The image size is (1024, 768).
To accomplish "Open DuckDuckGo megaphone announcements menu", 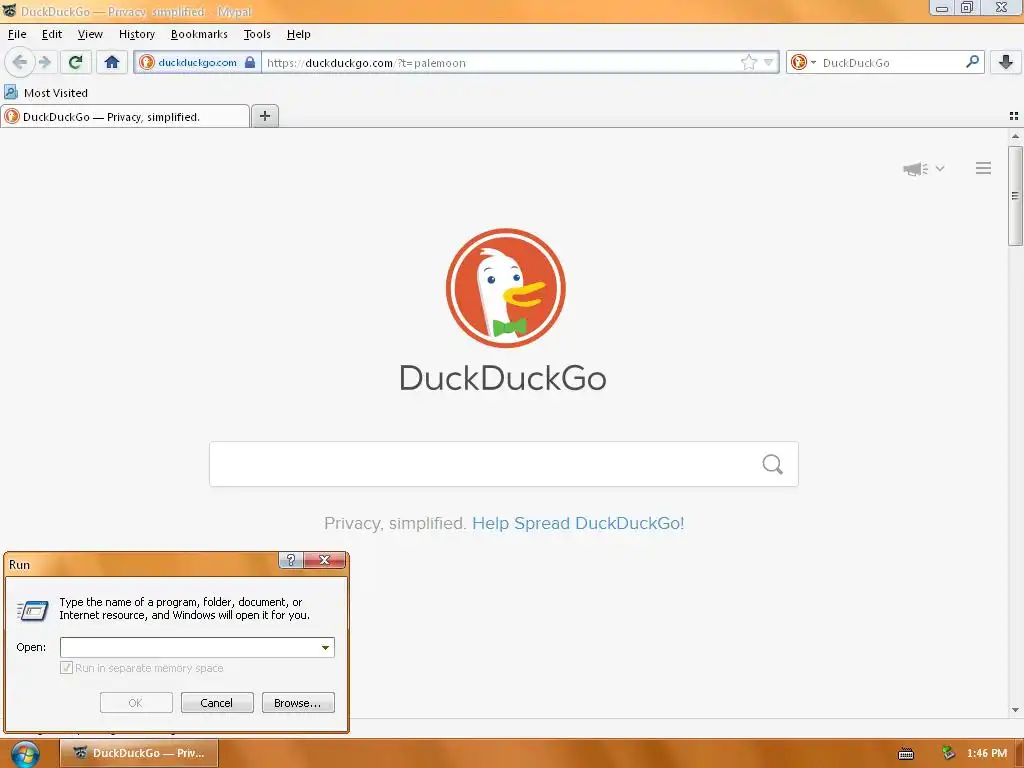I will point(923,168).
